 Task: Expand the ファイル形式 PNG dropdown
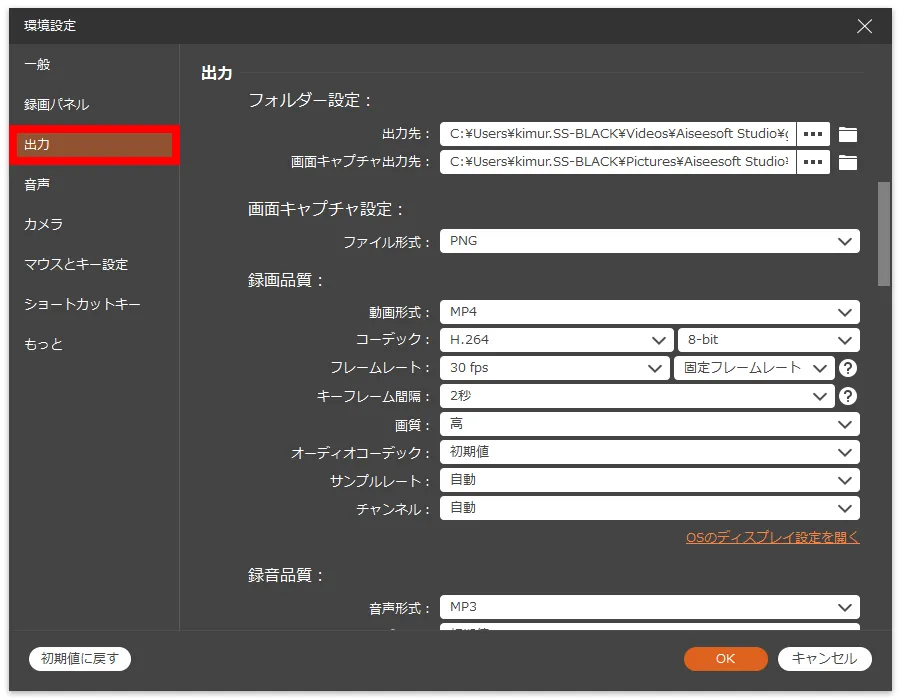649,241
